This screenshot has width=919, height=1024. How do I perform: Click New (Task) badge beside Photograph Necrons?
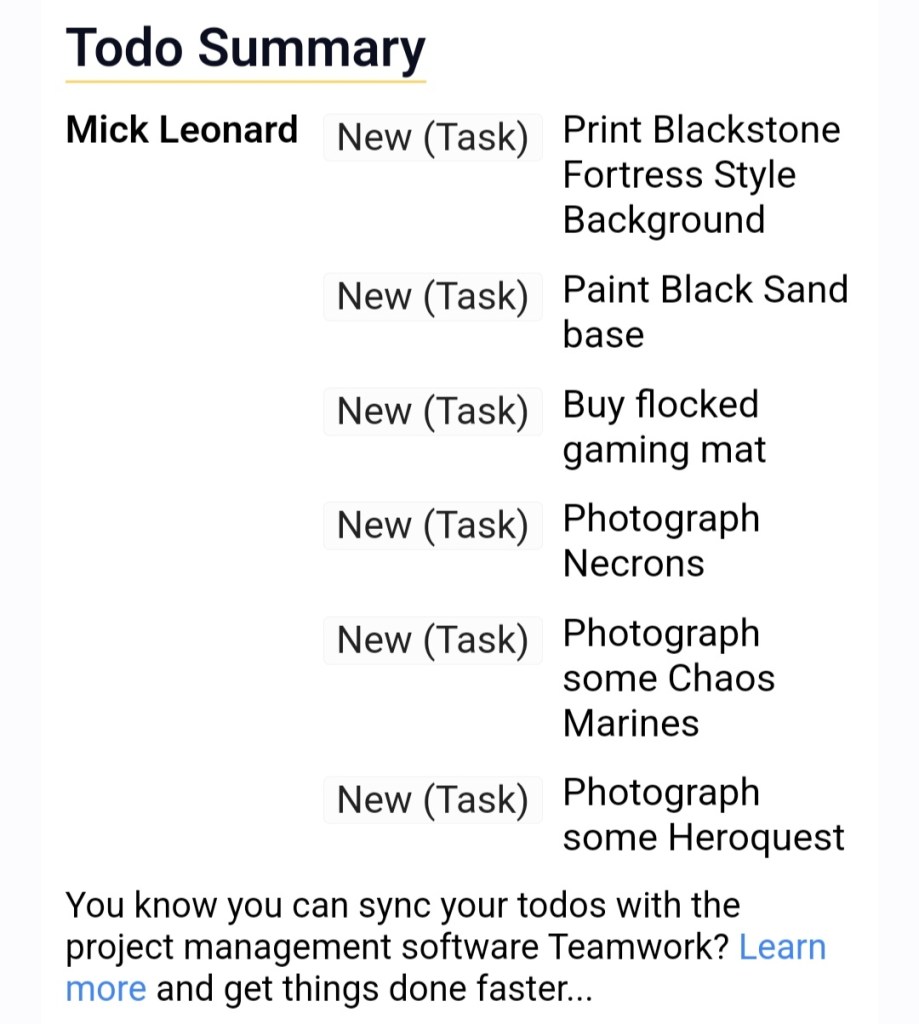432,526
